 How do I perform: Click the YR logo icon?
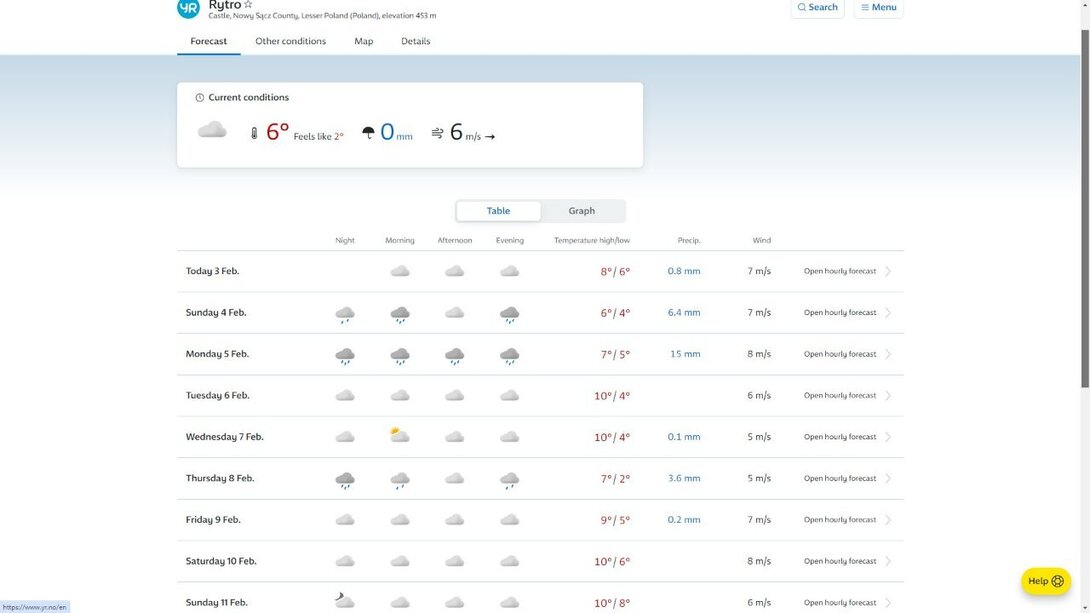[x=188, y=7]
